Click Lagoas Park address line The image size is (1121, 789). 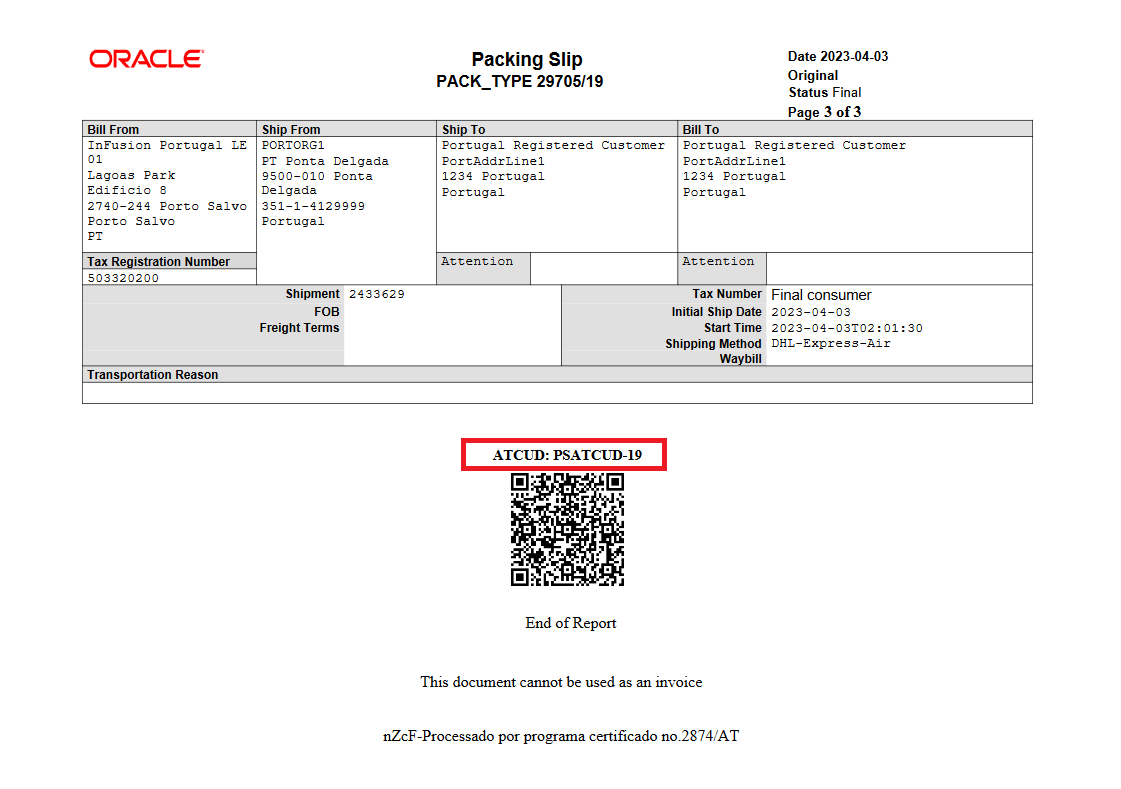point(131,175)
